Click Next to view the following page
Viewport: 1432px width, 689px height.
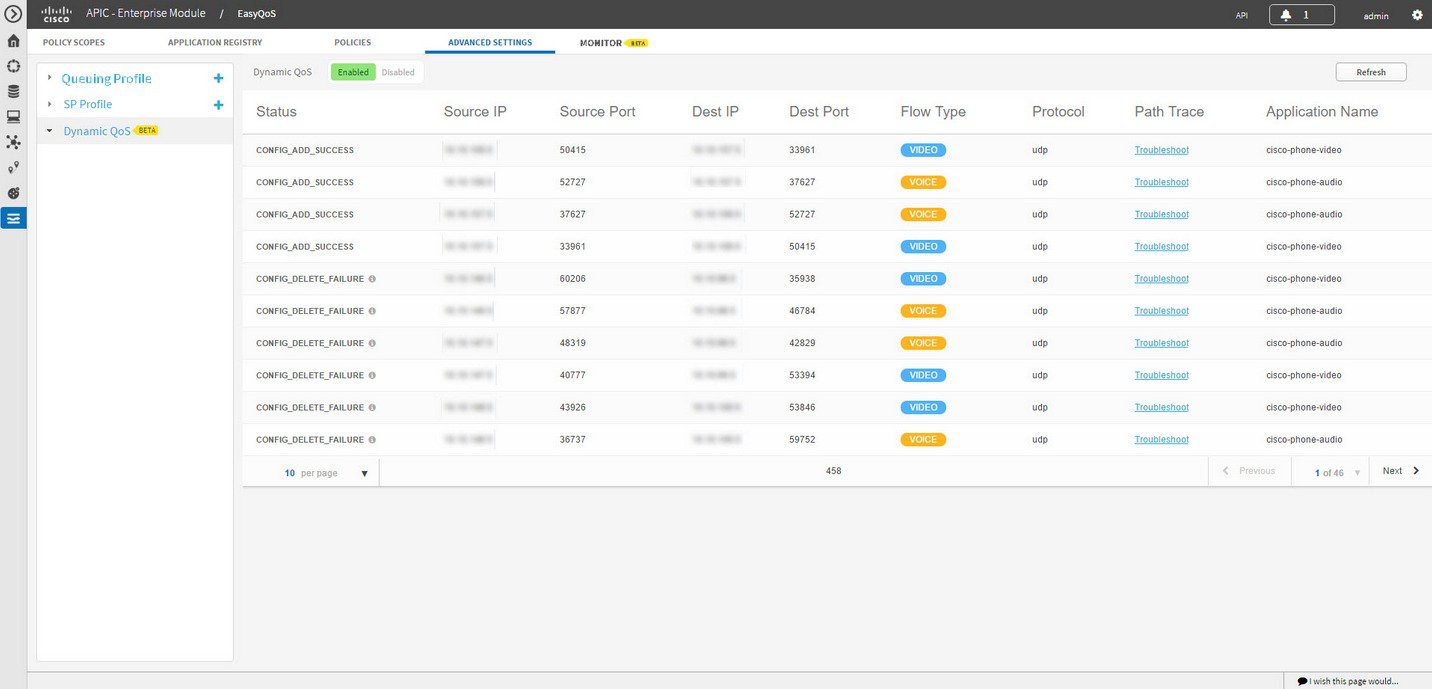pos(1397,470)
